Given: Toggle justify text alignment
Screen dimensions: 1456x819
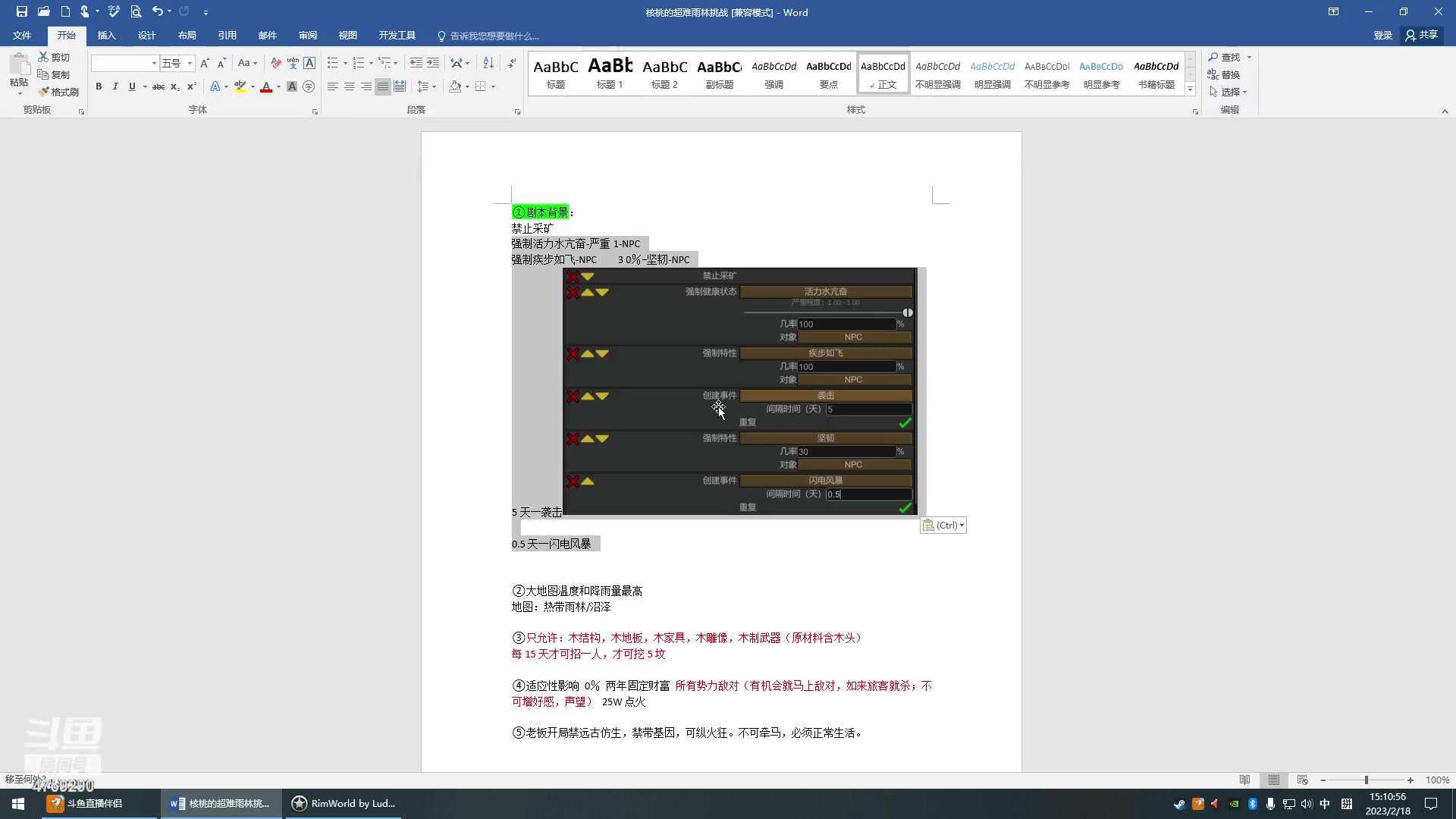Looking at the screenshot, I should pyautogui.click(x=383, y=86).
